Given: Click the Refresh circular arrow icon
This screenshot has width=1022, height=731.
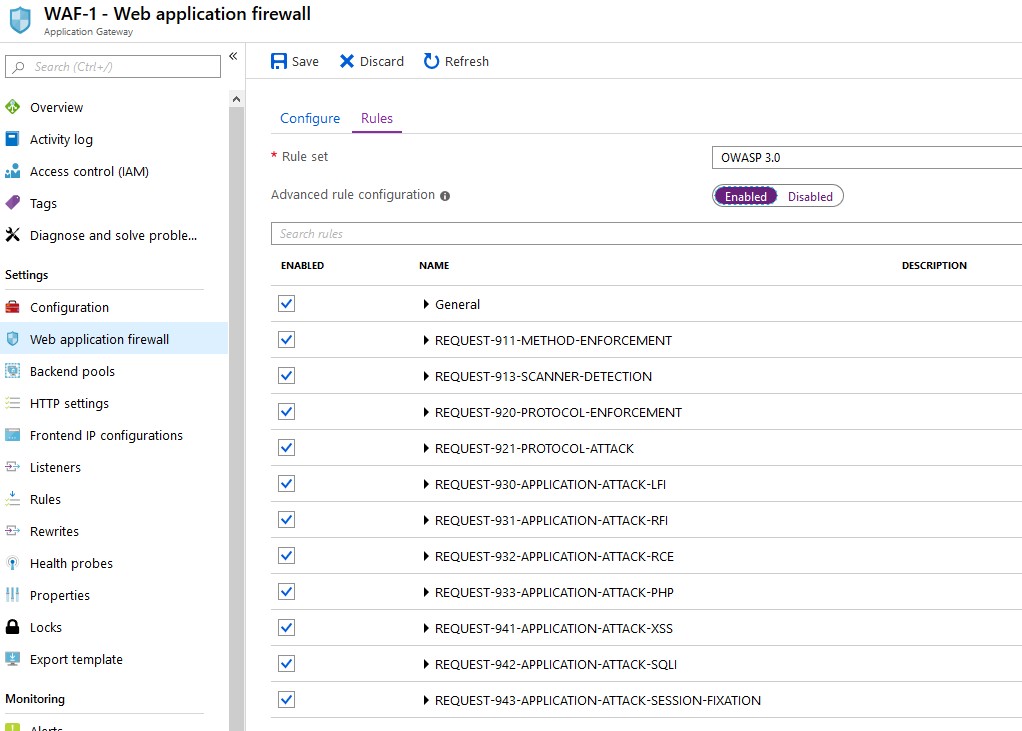Looking at the screenshot, I should point(431,61).
